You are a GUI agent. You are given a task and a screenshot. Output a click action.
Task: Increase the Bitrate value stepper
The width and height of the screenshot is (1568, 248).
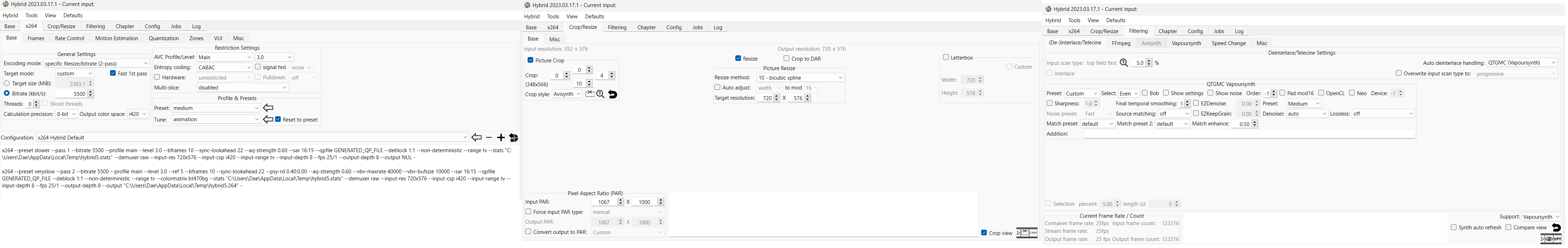[x=91, y=92]
